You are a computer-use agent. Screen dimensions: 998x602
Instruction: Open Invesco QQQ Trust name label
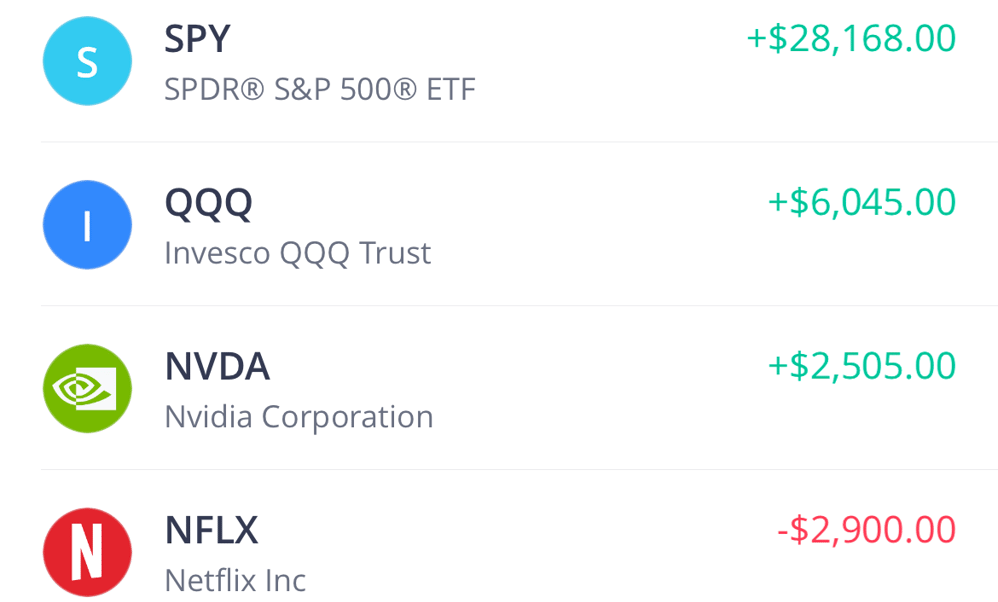[297, 253]
